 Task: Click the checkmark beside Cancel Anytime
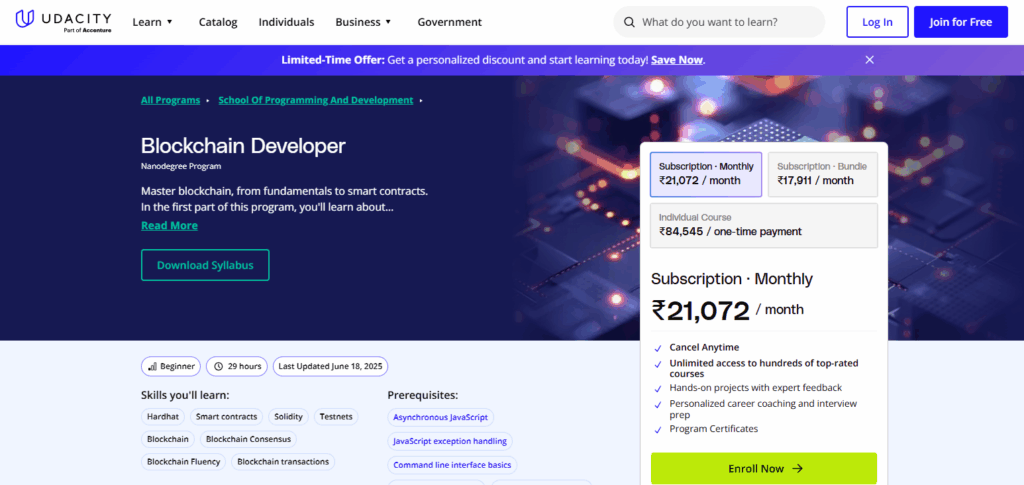click(658, 348)
